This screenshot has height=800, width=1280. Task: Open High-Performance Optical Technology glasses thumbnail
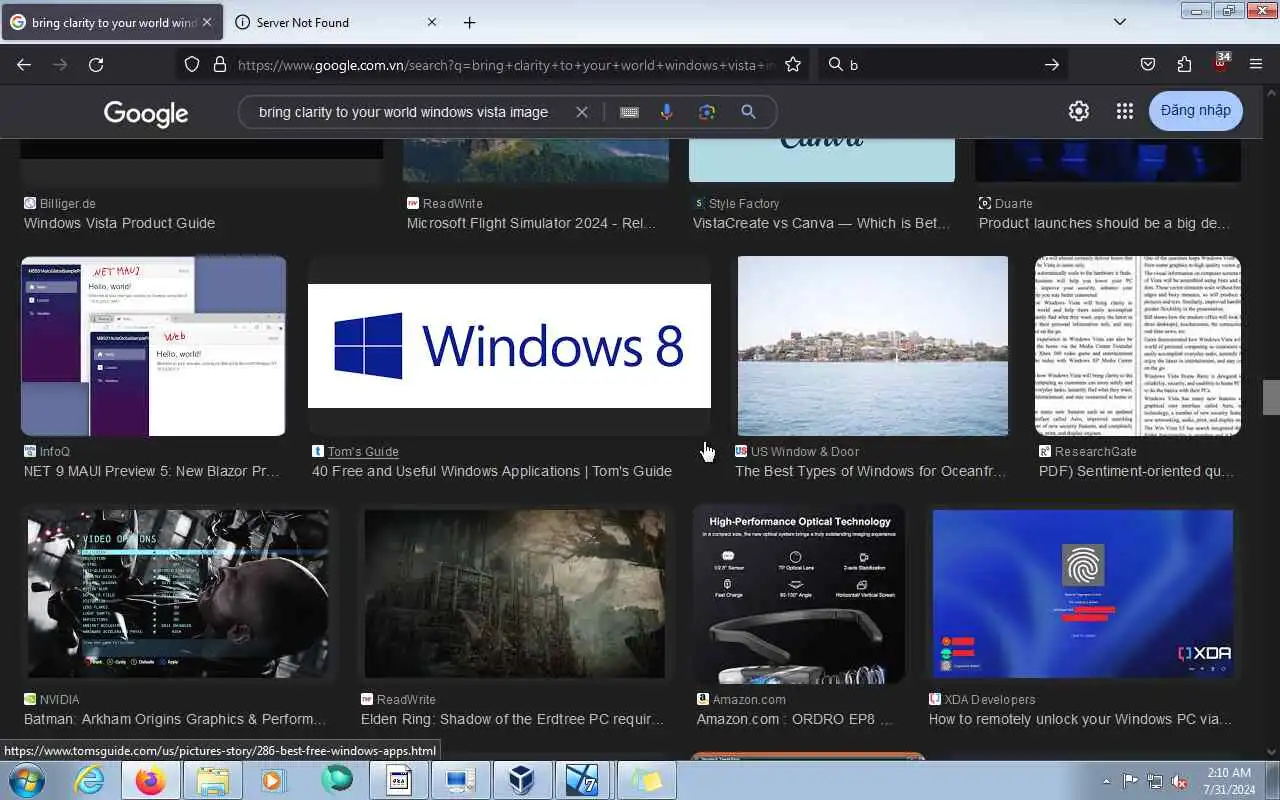800,594
